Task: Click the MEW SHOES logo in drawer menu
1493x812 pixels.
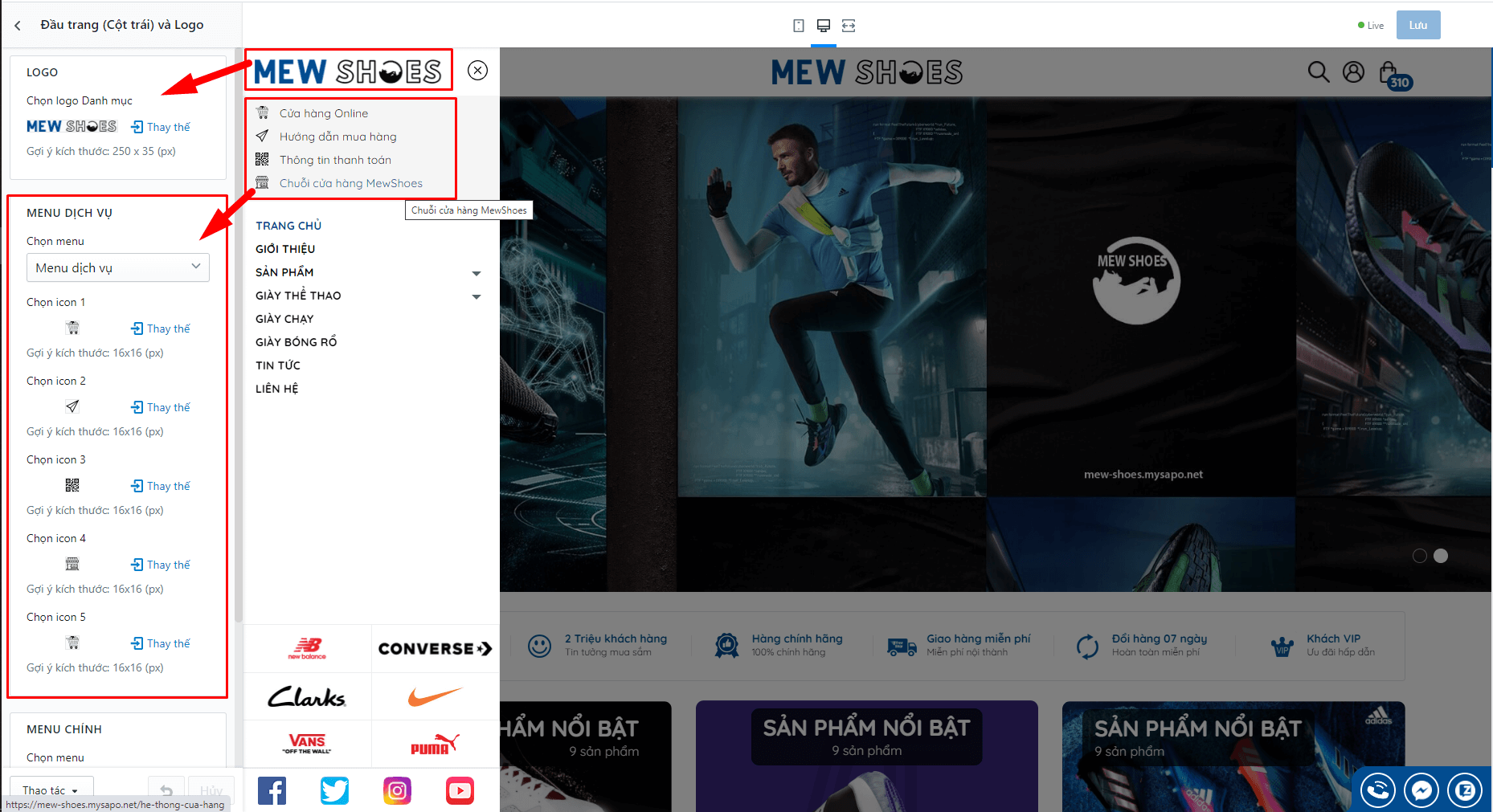Action: point(348,71)
